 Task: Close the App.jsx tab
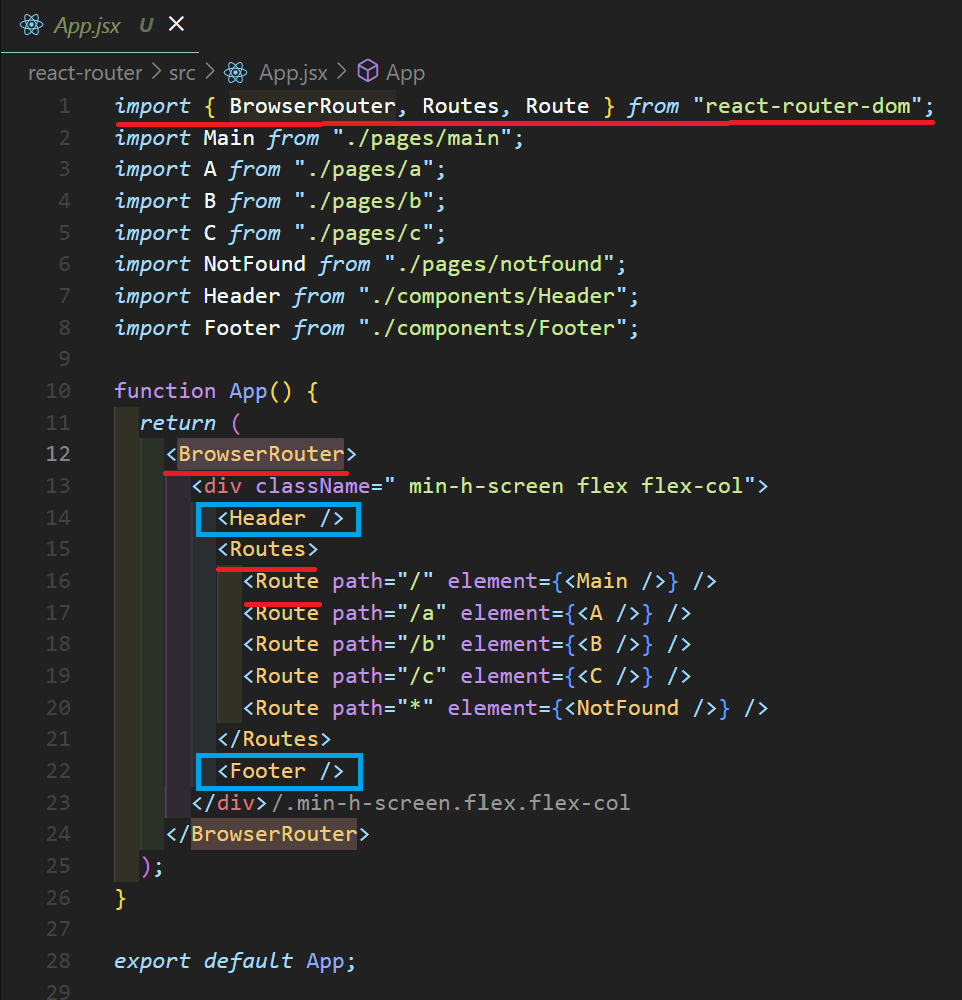click(177, 24)
